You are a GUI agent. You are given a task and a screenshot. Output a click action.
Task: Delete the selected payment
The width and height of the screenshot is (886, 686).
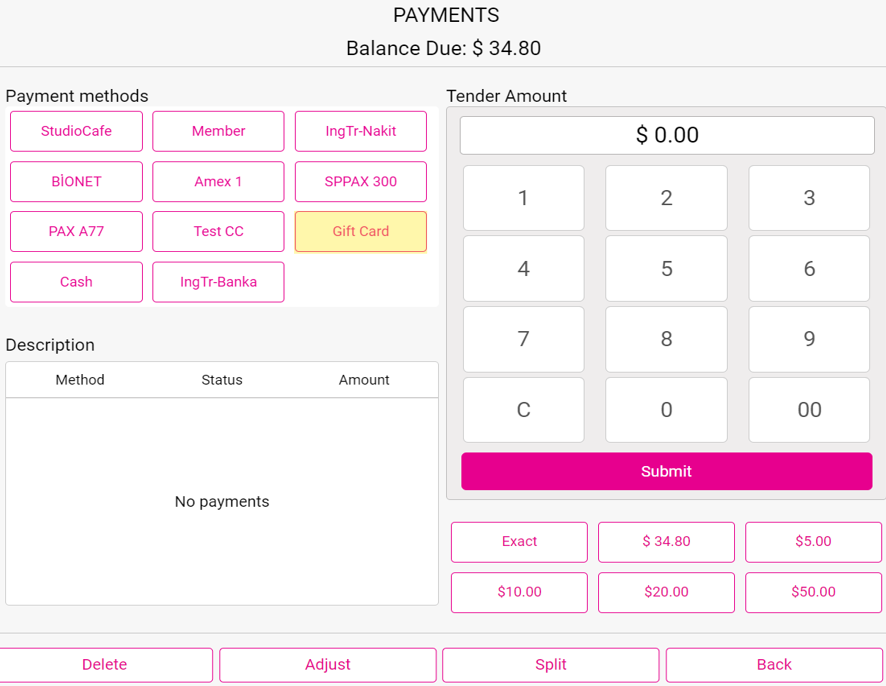(105, 665)
